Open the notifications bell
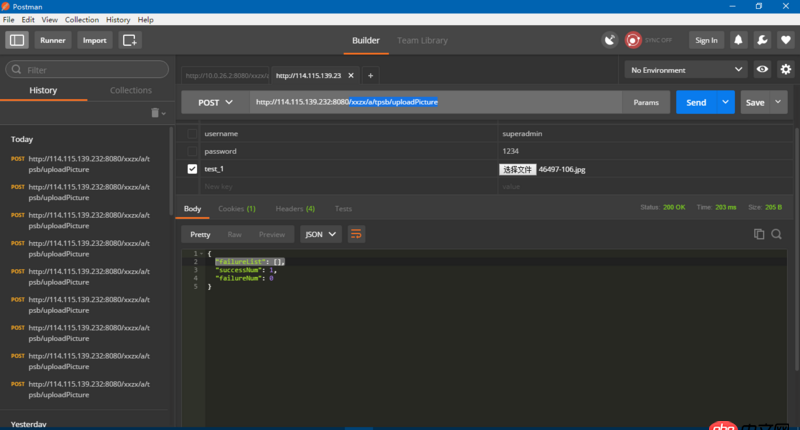800x430 pixels. tap(738, 40)
